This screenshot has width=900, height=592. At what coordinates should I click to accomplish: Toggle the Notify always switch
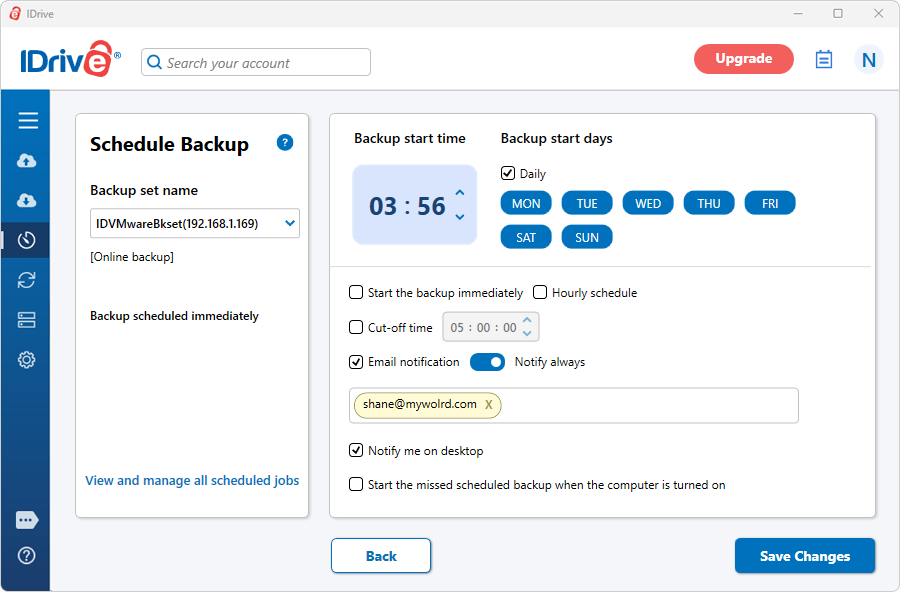487,362
